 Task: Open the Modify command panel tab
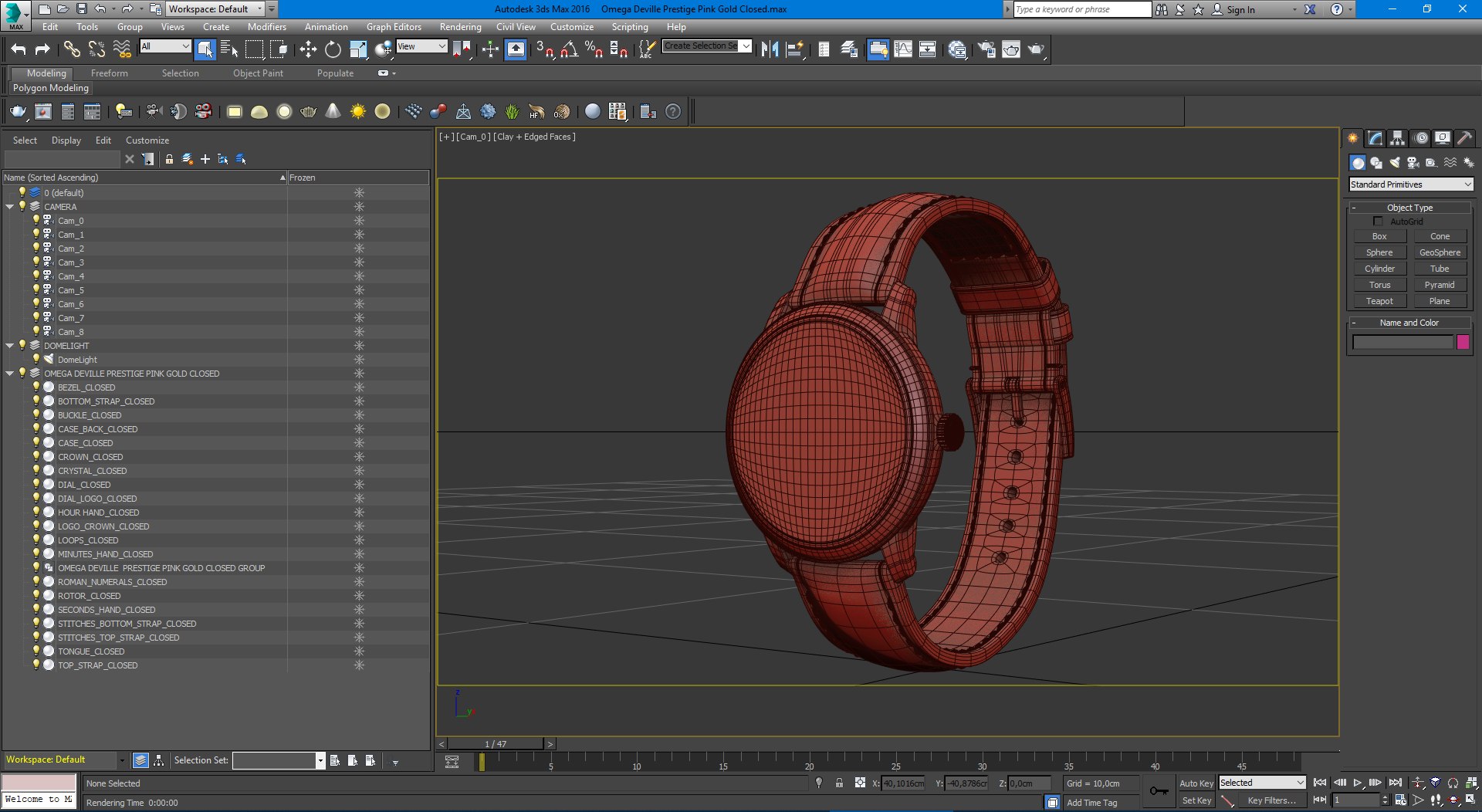(1375, 138)
